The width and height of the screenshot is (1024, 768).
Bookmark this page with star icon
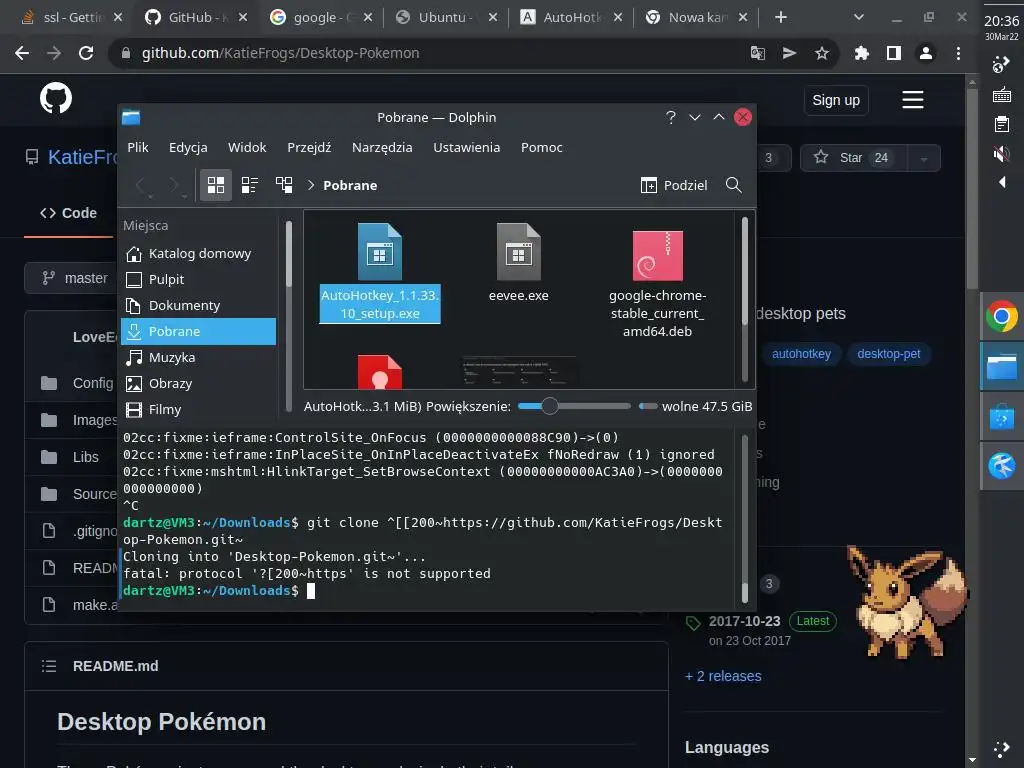tap(822, 54)
